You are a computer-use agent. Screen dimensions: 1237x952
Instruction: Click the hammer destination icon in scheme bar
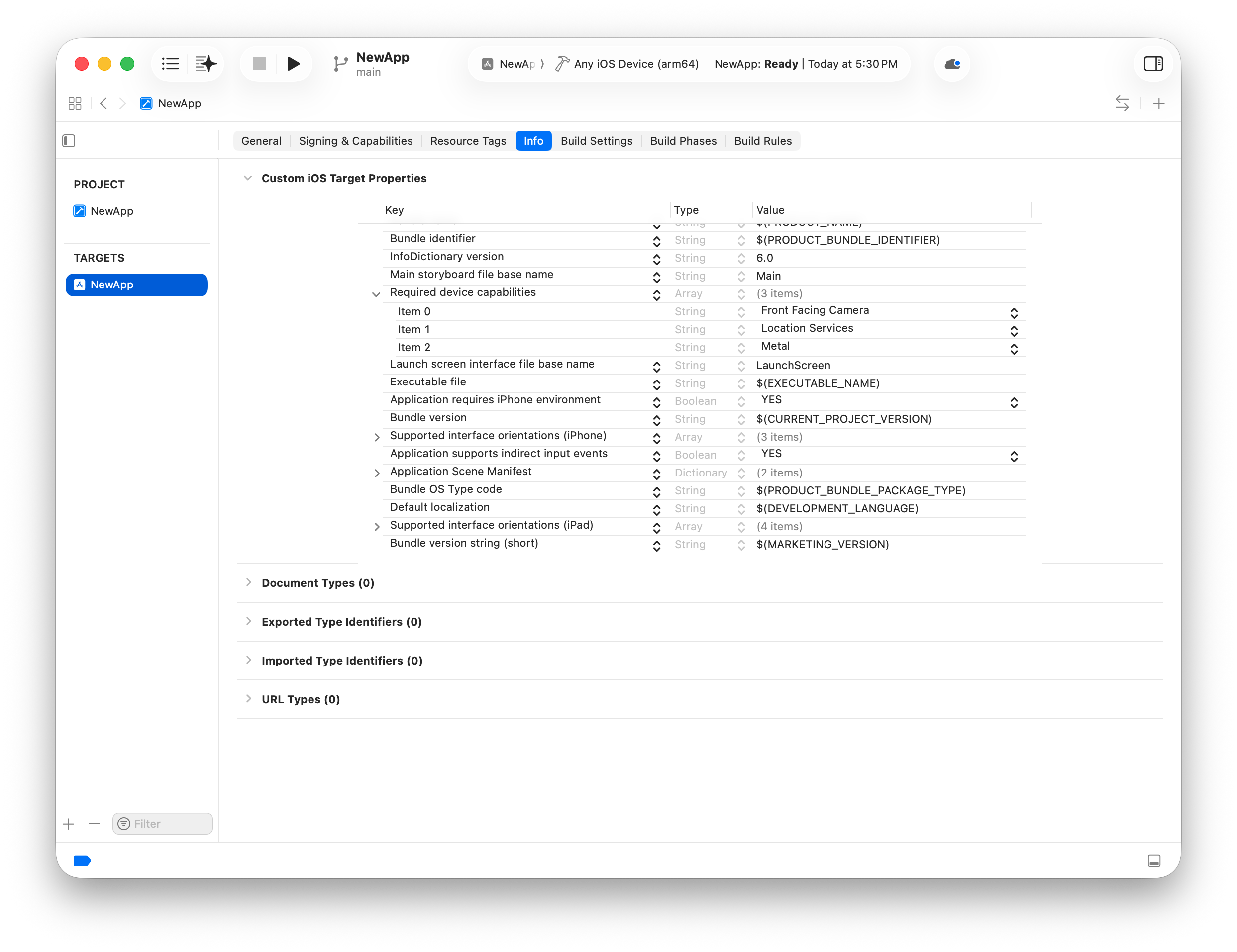click(x=561, y=64)
